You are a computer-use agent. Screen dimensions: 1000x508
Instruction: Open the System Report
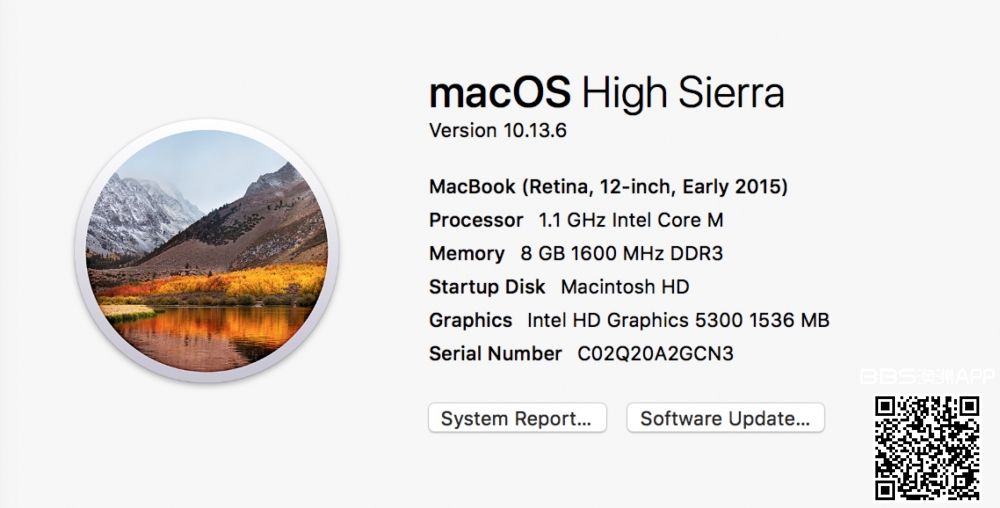click(517, 419)
